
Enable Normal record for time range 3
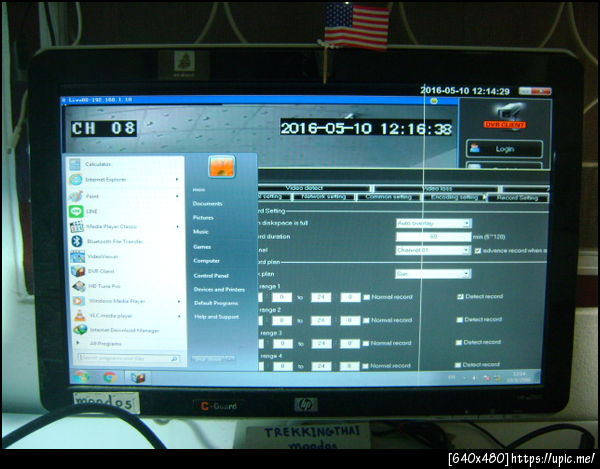(x=366, y=343)
